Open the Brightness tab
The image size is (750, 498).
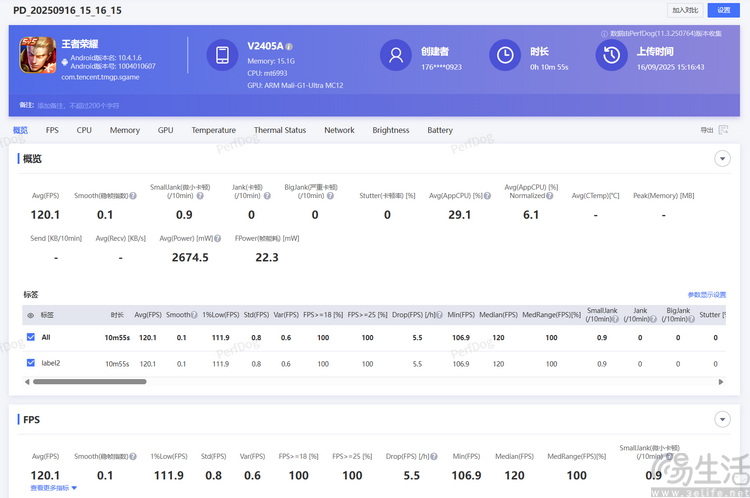[x=391, y=130]
